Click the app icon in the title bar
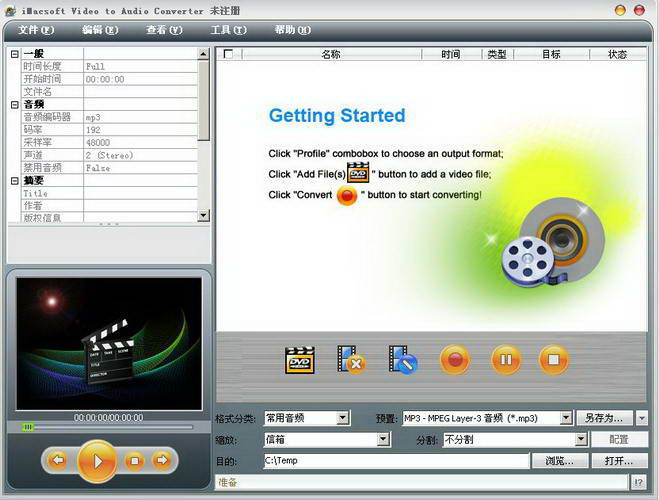The height and width of the screenshot is (500, 659). pyautogui.click(x=11, y=11)
